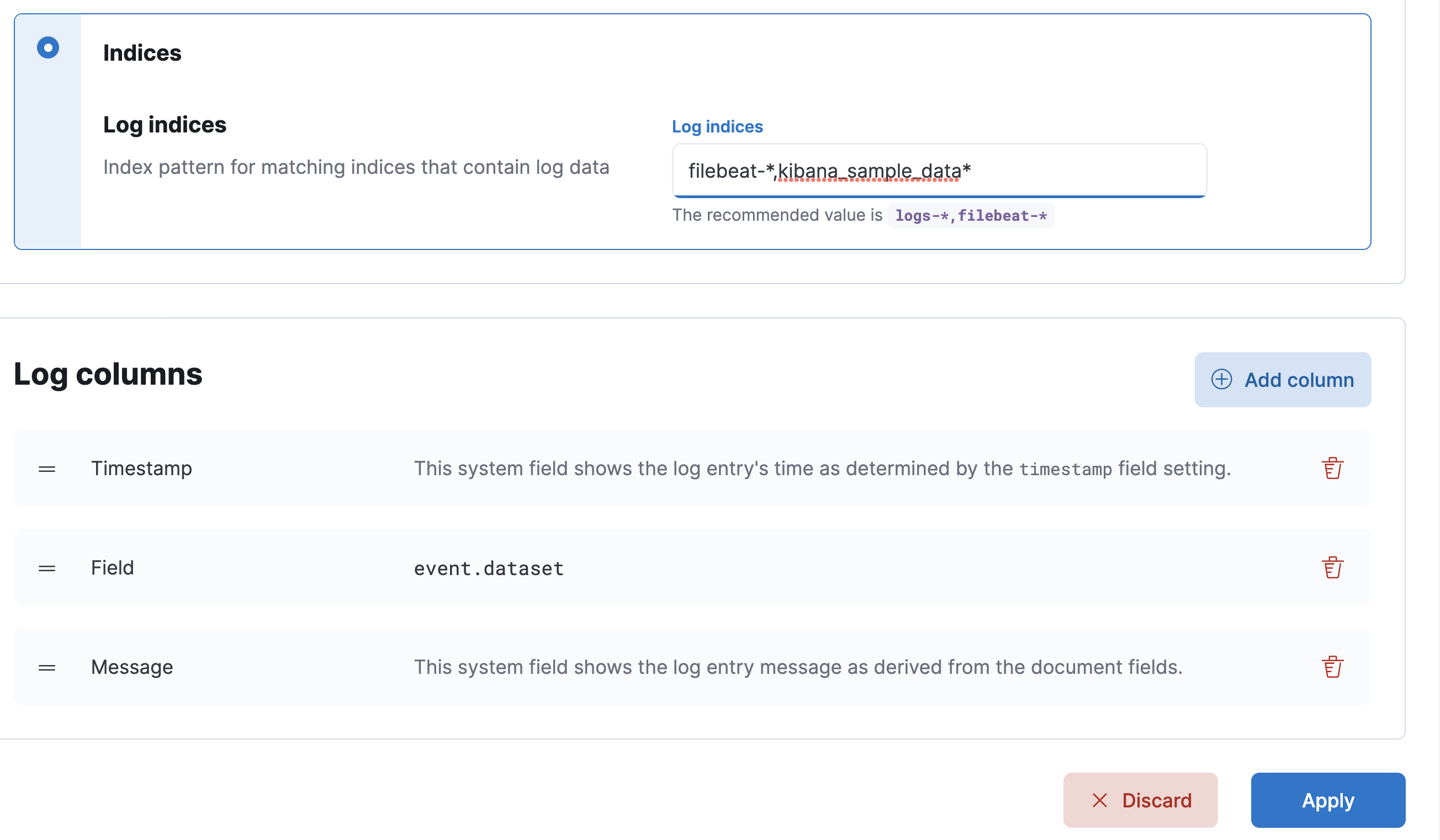Click the plus icon on Add column
Viewport: 1440px width, 840px height.
[x=1222, y=380]
